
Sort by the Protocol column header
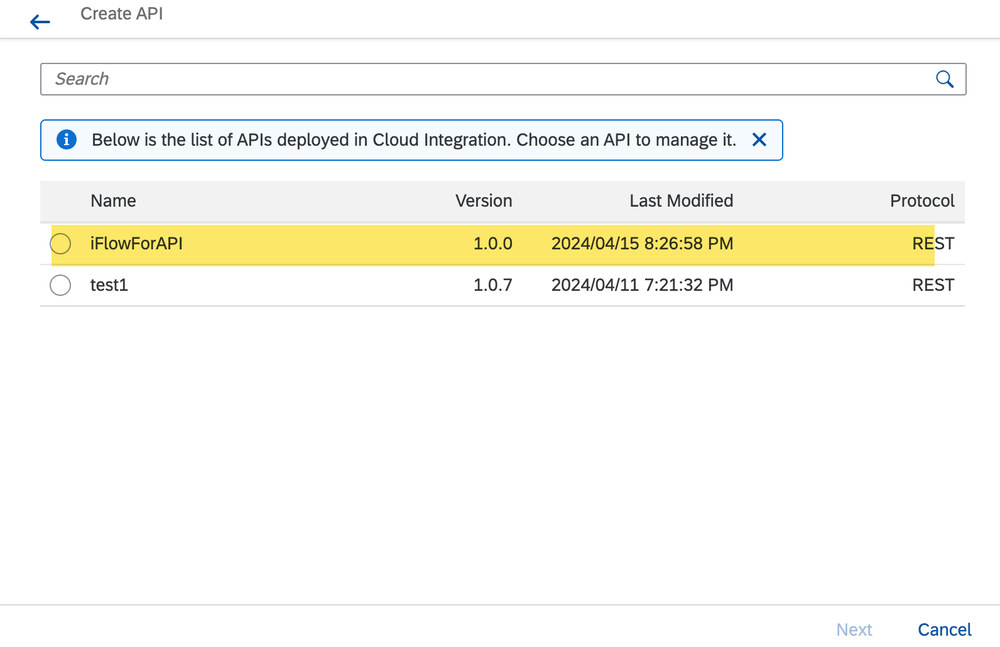[x=922, y=201]
